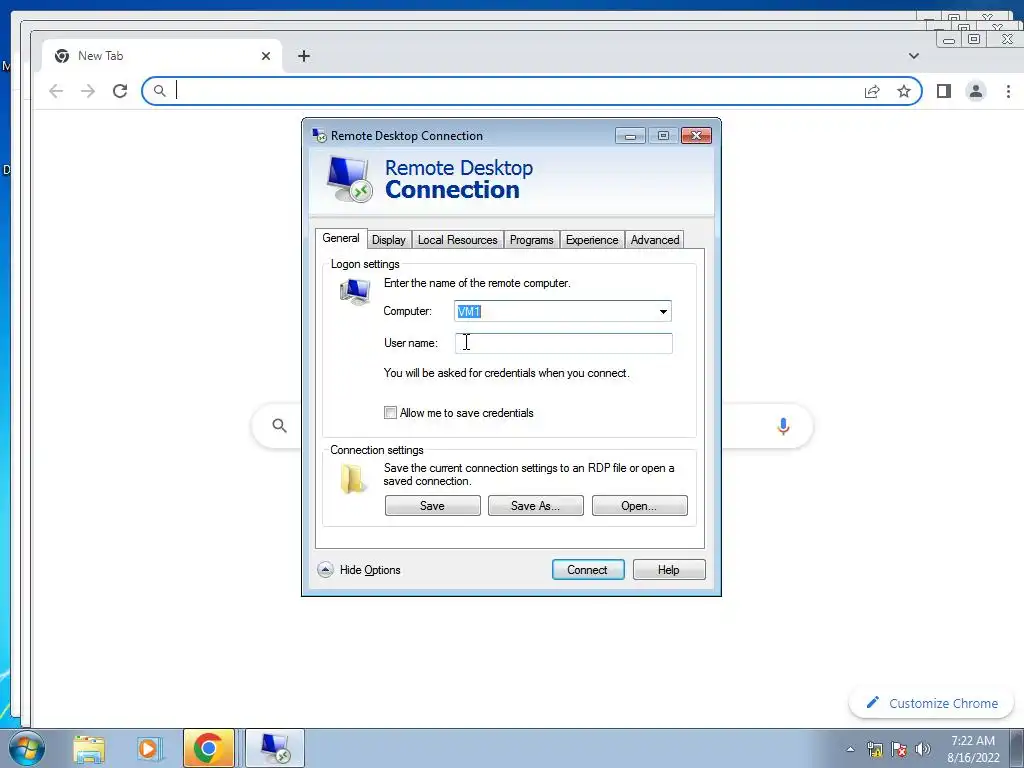Enable Allow me to save credentials
The width and height of the screenshot is (1024, 768).
[391, 413]
